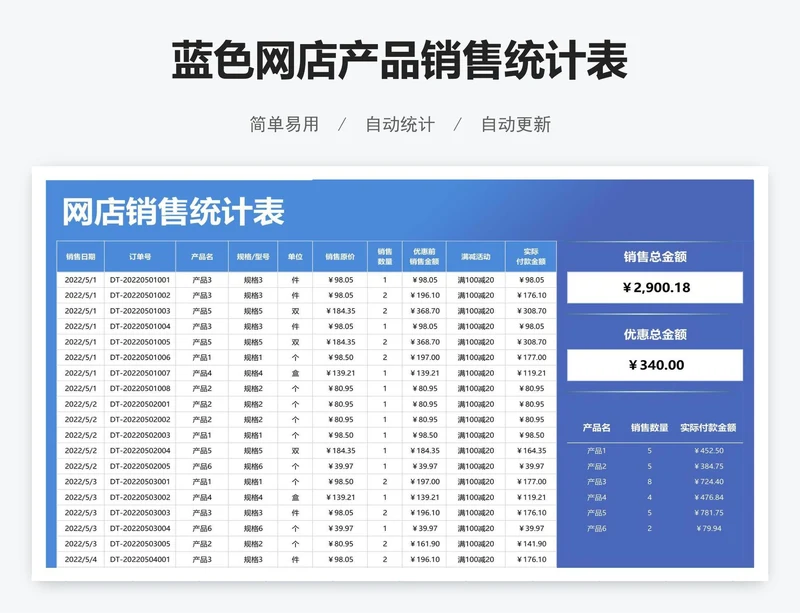Image resolution: width=800 pixels, height=613 pixels.
Task: Select the 规格/型号 column header
Action: (x=253, y=257)
